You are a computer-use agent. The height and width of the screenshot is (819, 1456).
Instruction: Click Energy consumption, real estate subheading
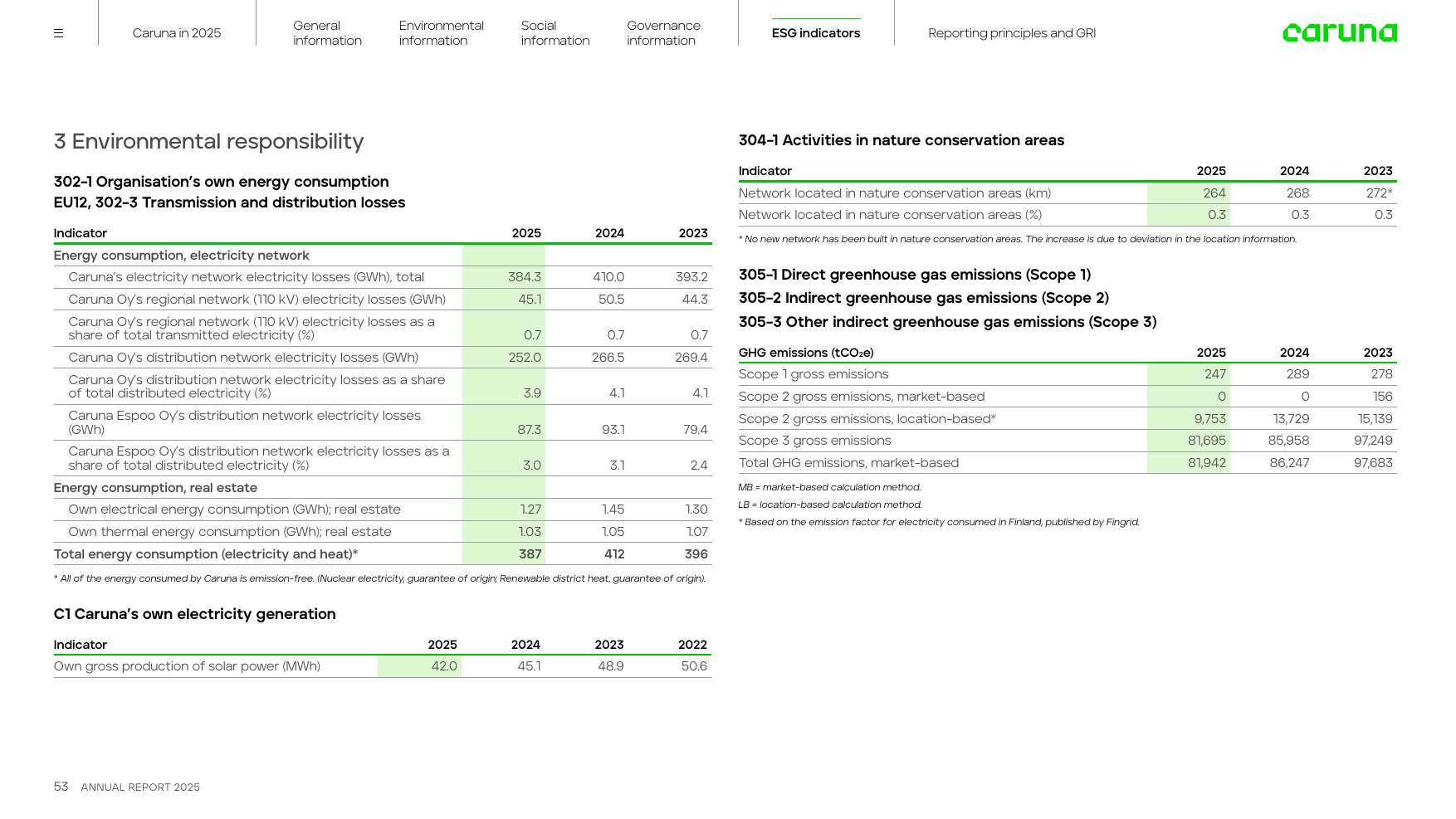coord(155,488)
